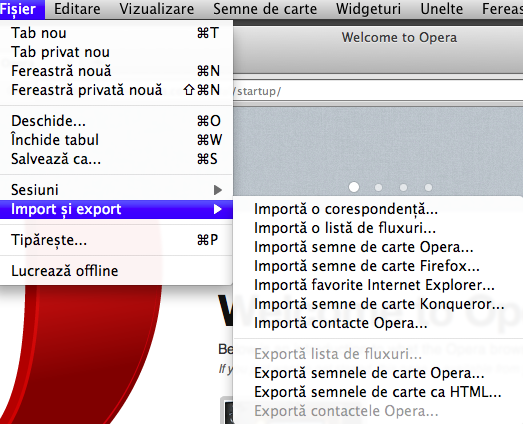The width and height of the screenshot is (523, 424).
Task: Select second carousel dot indicator
Action: coord(378,187)
